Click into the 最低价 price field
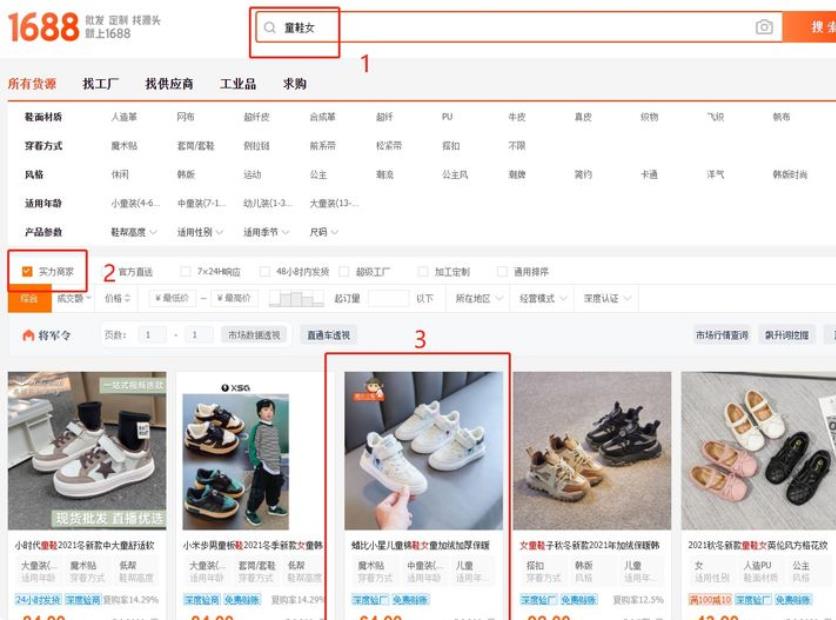This screenshot has height=620, width=836. point(172,298)
